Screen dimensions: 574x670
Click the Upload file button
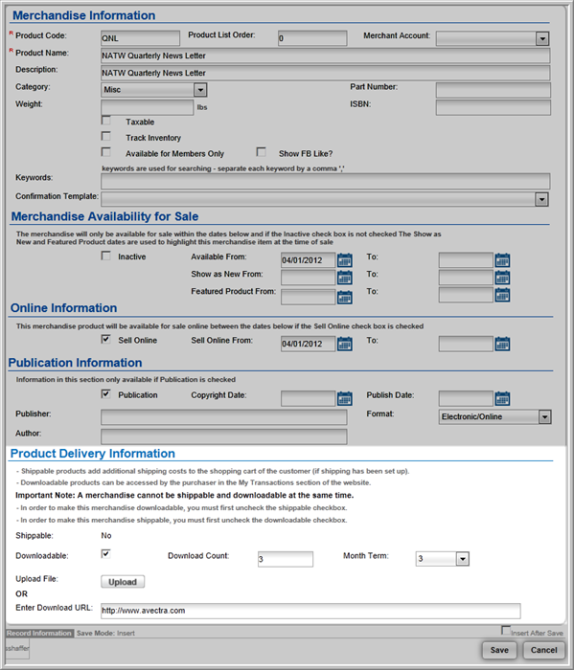tap(123, 582)
